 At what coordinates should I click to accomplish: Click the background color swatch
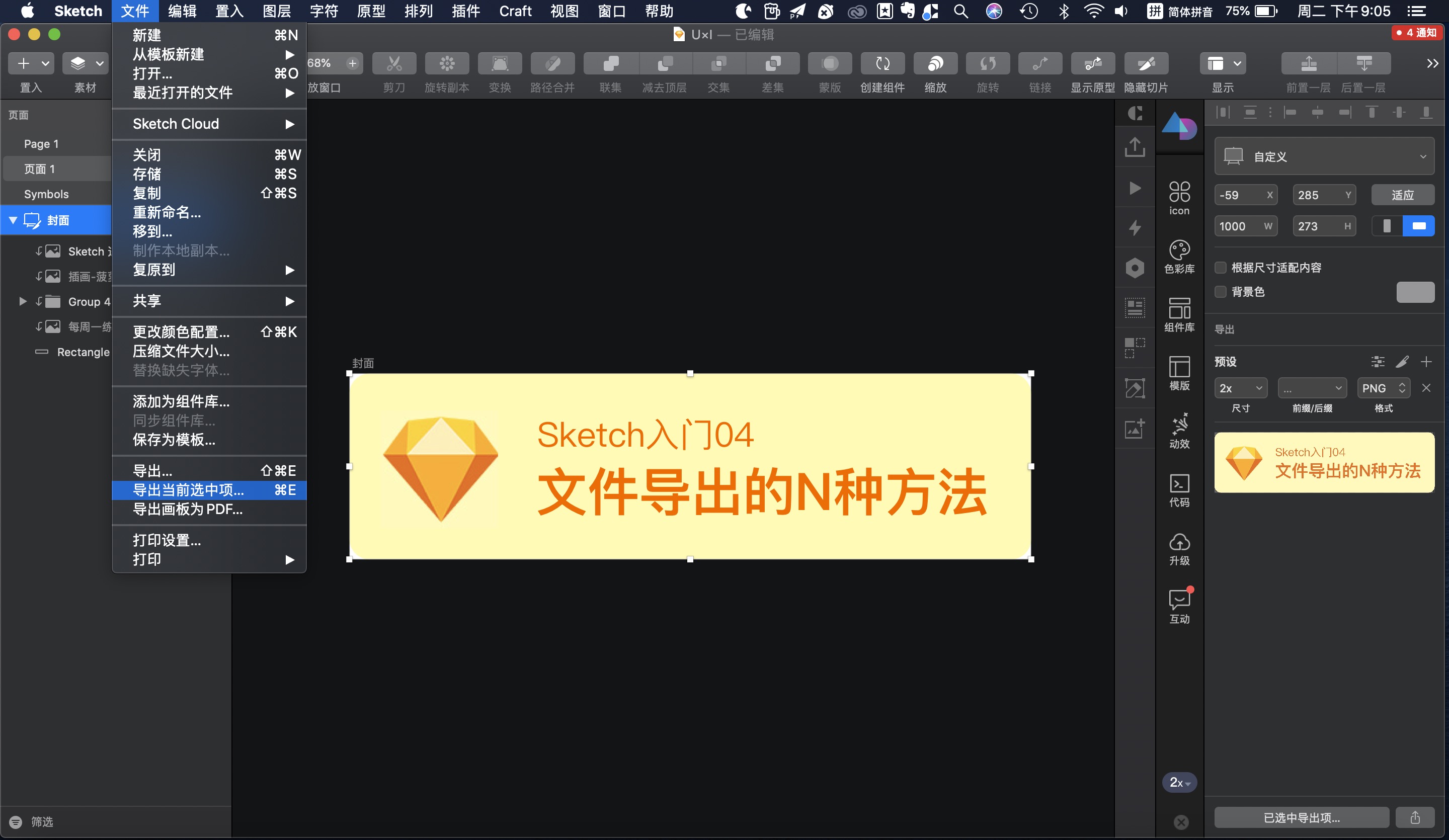[1415, 292]
